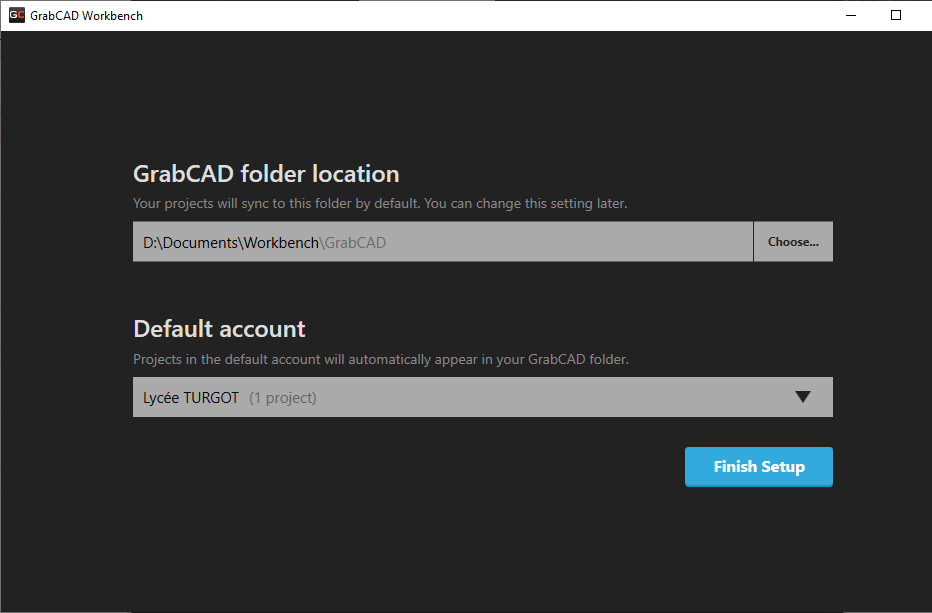Click the D:\Documents\Workbench path text

[231, 243]
